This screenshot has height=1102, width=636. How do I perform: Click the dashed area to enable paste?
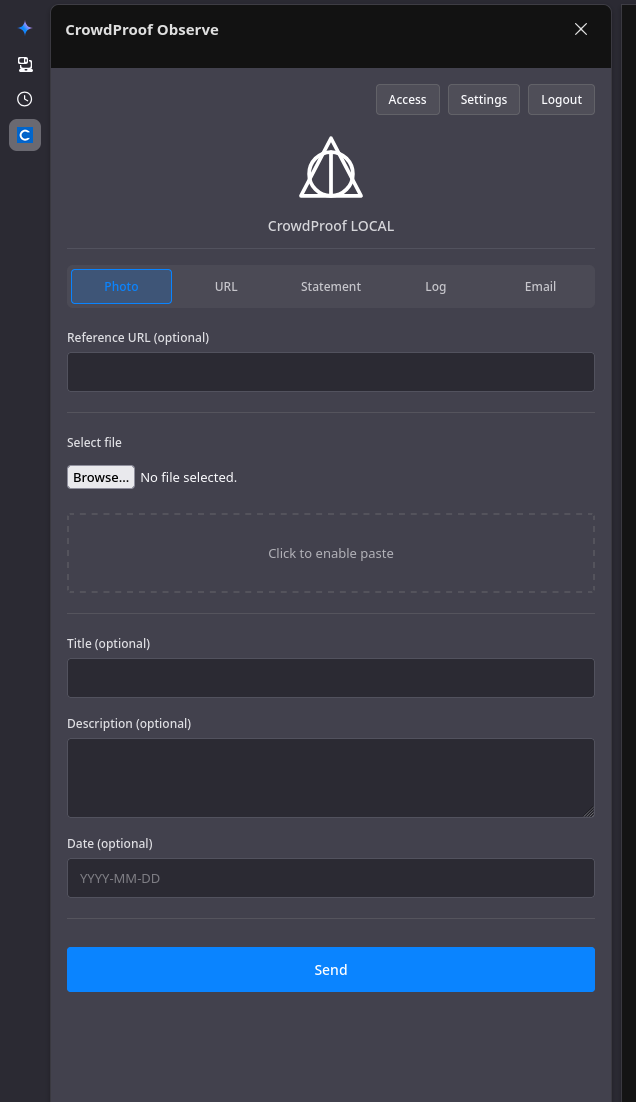click(x=331, y=553)
